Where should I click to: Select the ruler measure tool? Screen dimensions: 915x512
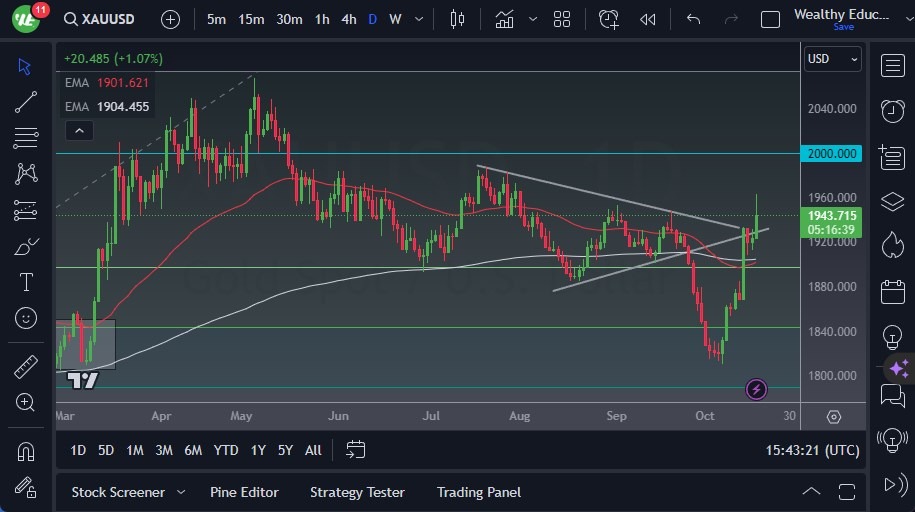coord(26,367)
